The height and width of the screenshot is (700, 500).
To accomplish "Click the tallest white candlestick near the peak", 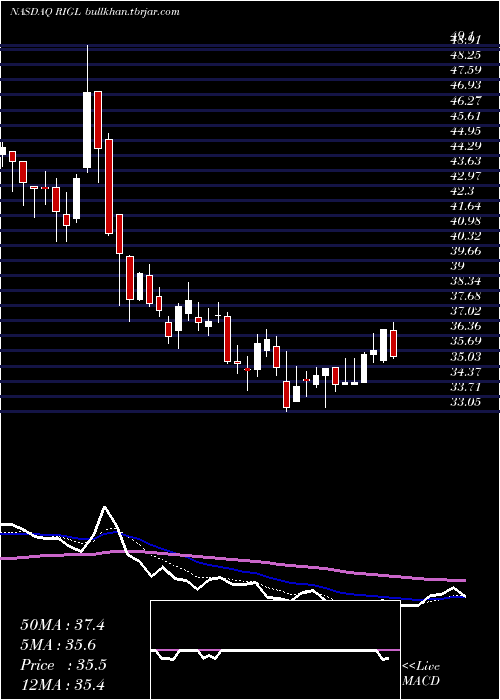I will (x=87, y=130).
